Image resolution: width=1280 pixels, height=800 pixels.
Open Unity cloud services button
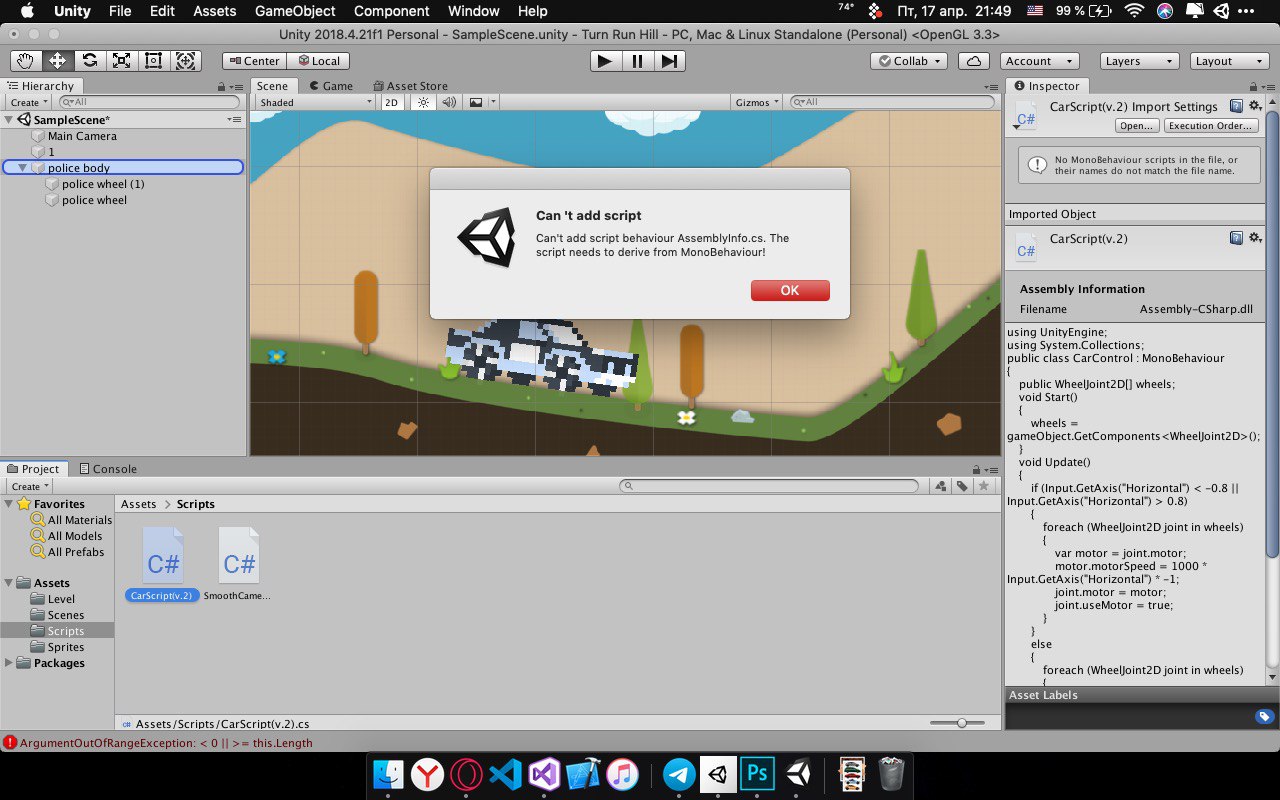coord(973,61)
